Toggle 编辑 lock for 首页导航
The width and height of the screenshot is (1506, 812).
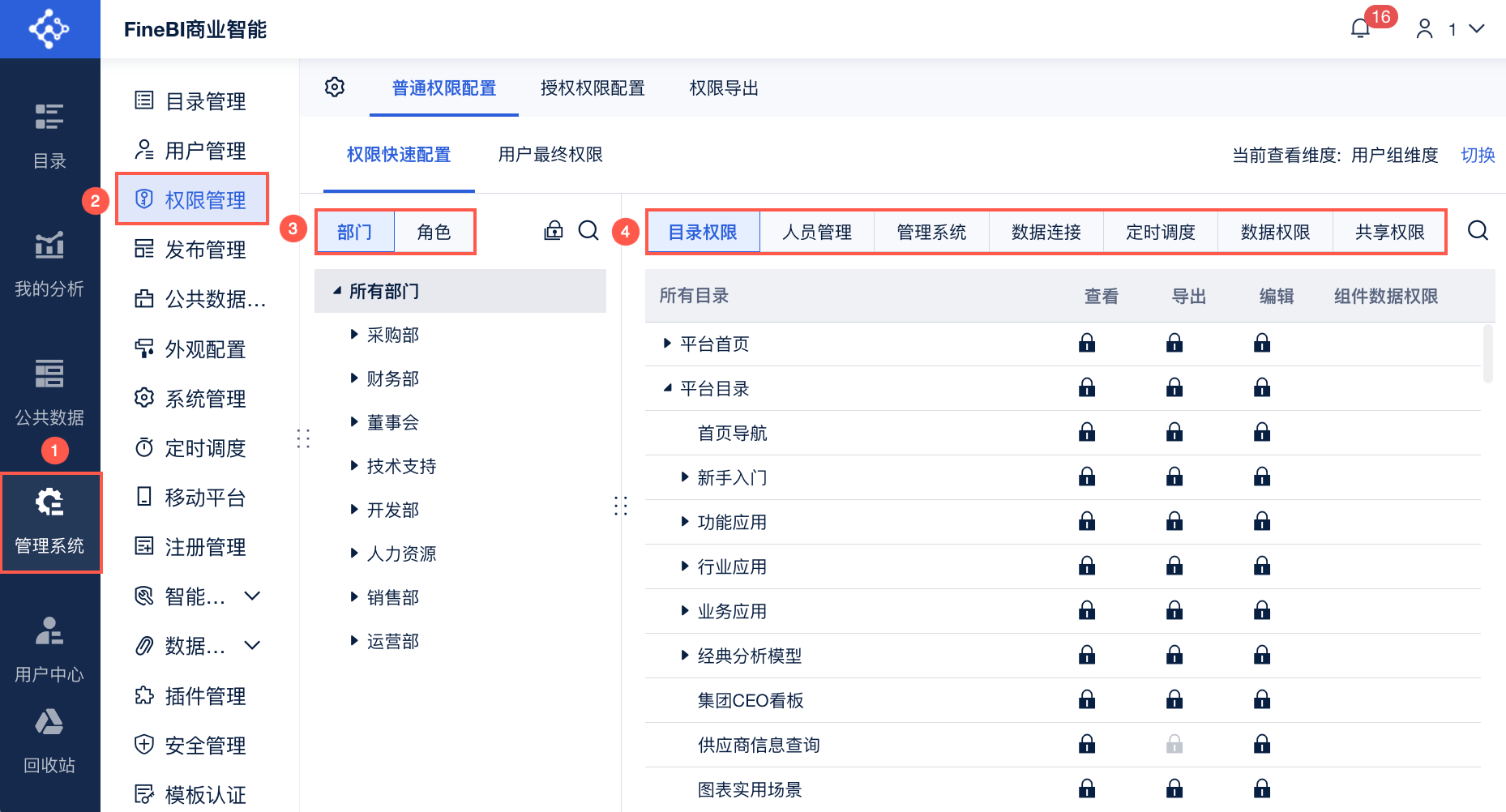click(1262, 432)
